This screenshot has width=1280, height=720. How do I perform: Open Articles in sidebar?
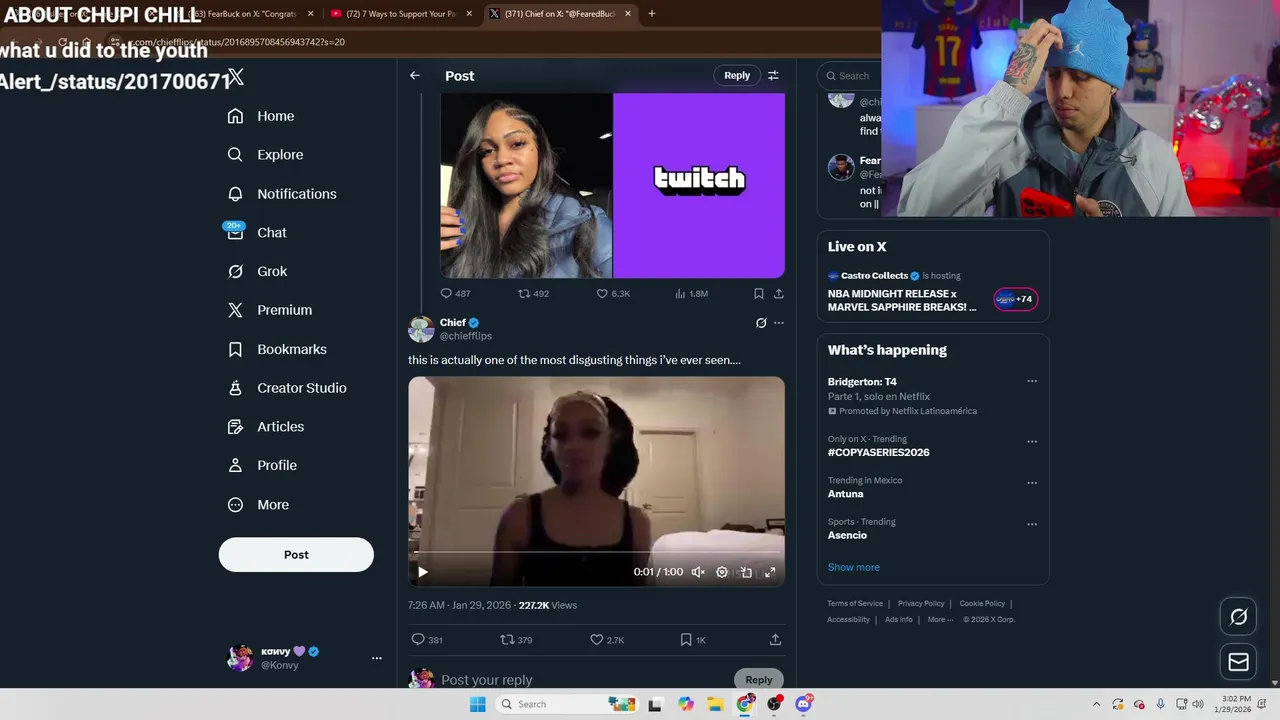(266, 427)
